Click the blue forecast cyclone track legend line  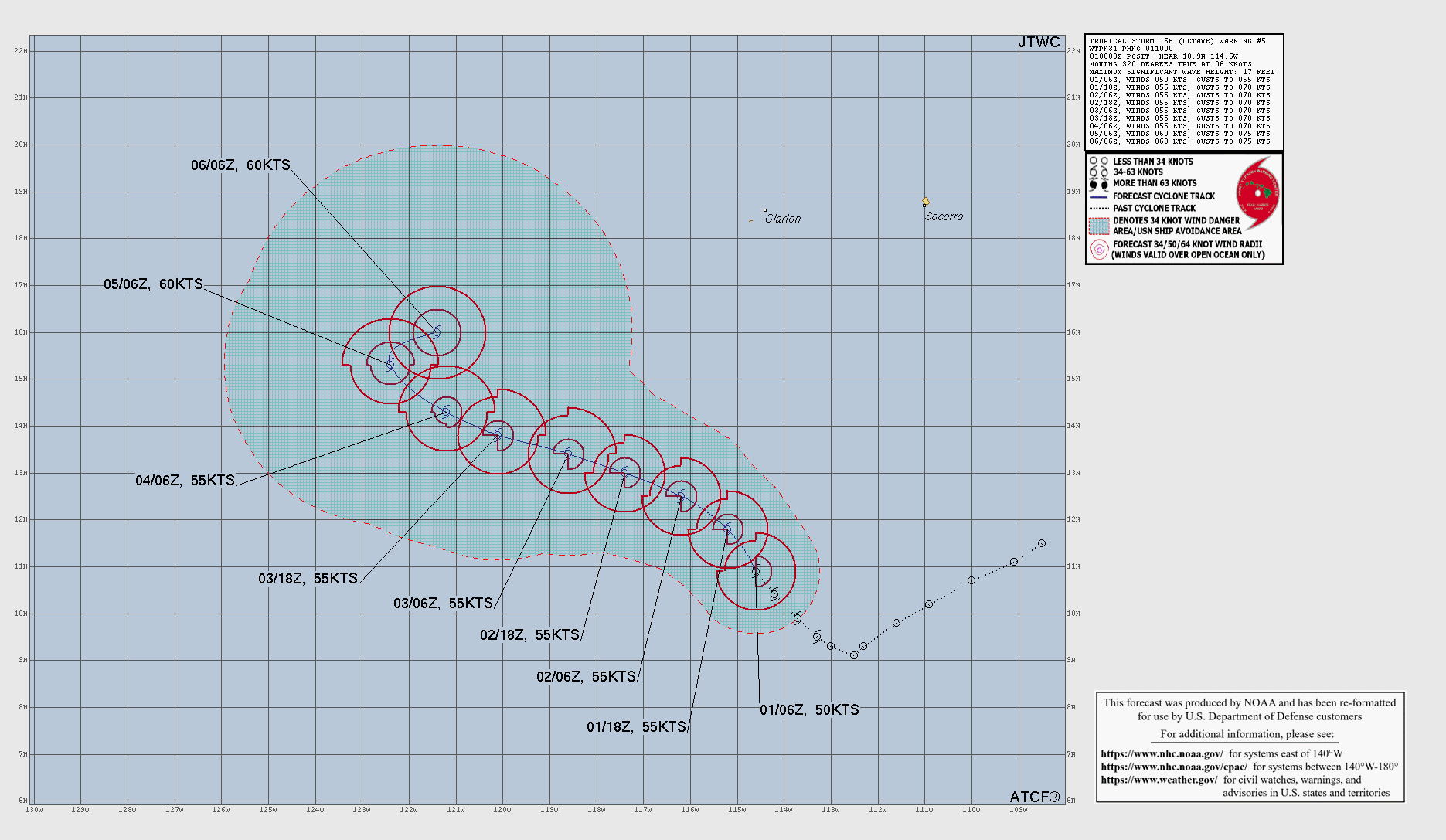click(1098, 196)
